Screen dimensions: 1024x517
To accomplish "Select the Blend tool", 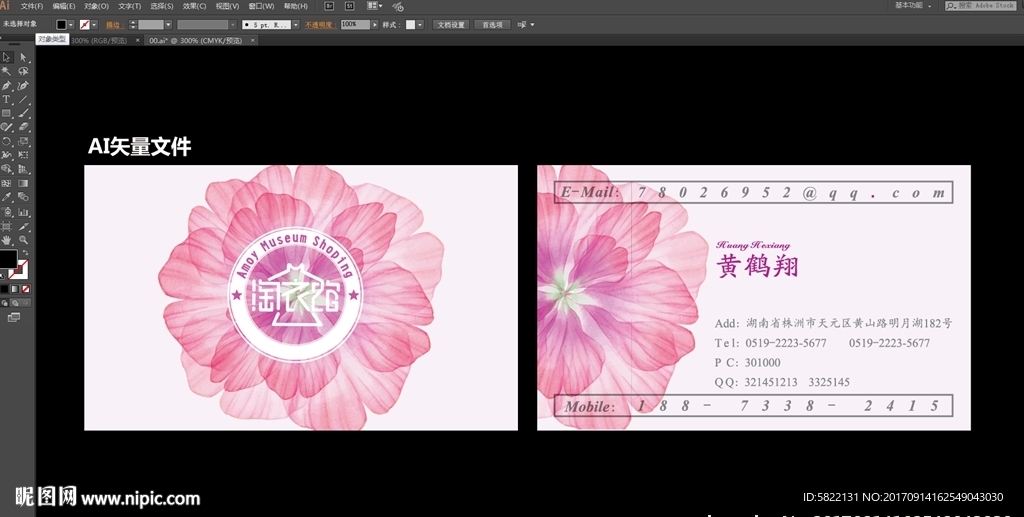I will coord(23,197).
